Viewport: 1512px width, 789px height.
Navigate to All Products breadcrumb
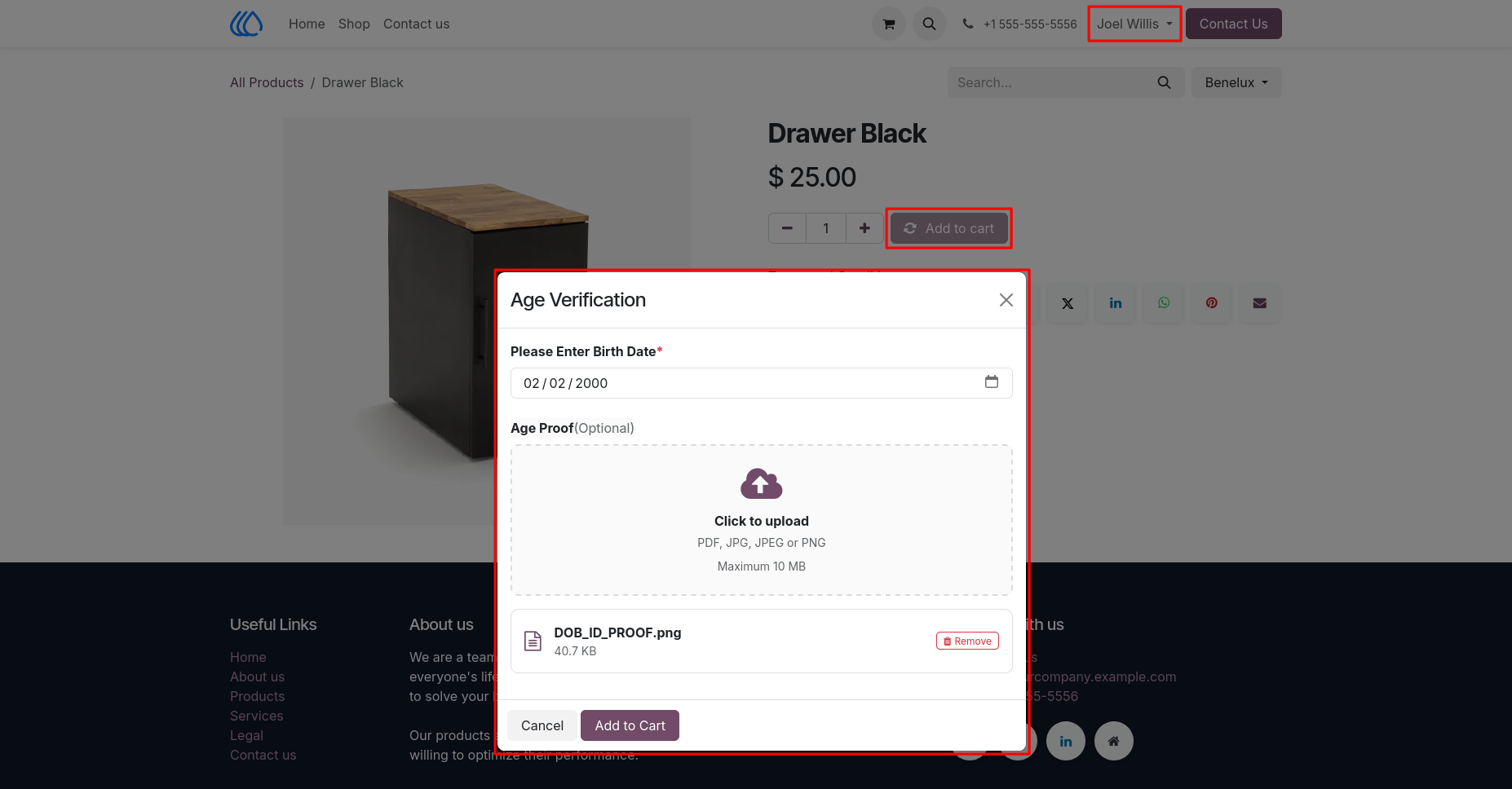tap(267, 82)
